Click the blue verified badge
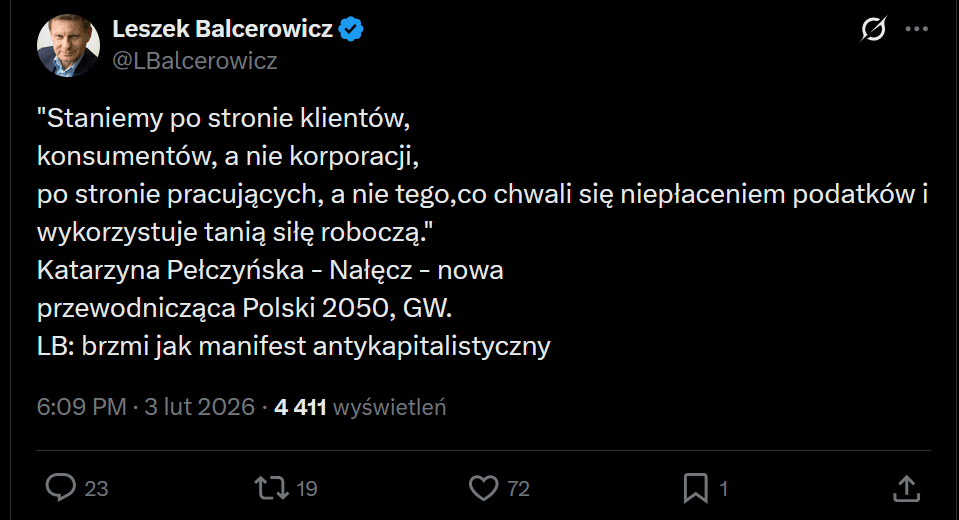 point(350,30)
